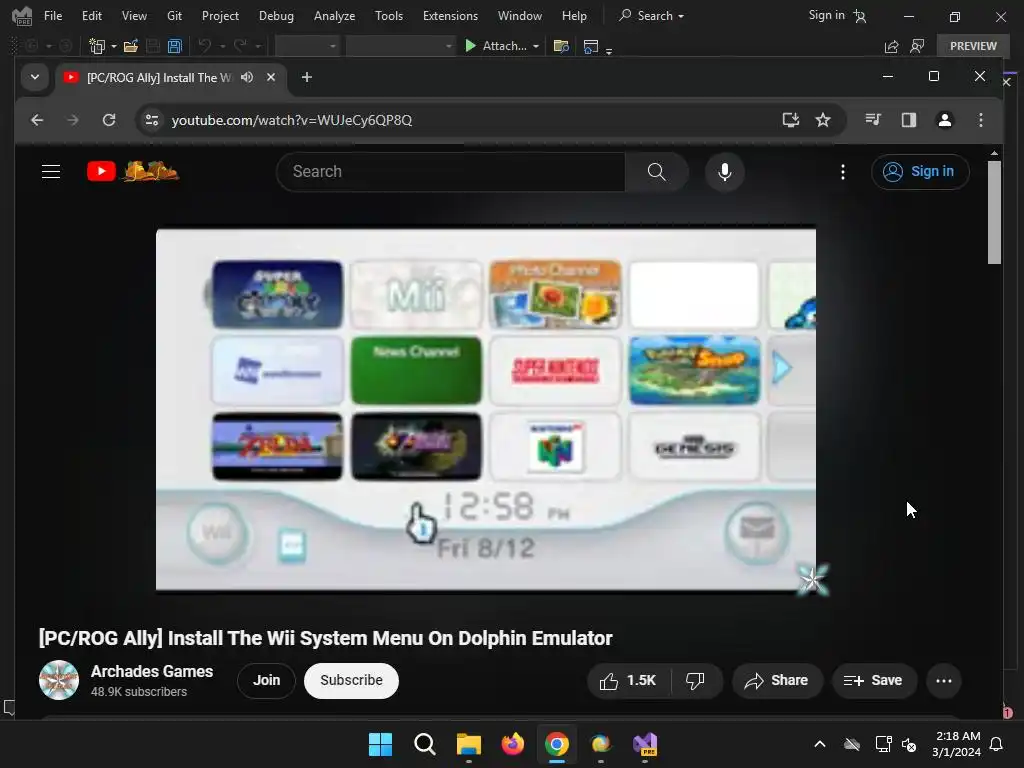
Task: Open the solution configurations combo box
Action: (x=307, y=46)
